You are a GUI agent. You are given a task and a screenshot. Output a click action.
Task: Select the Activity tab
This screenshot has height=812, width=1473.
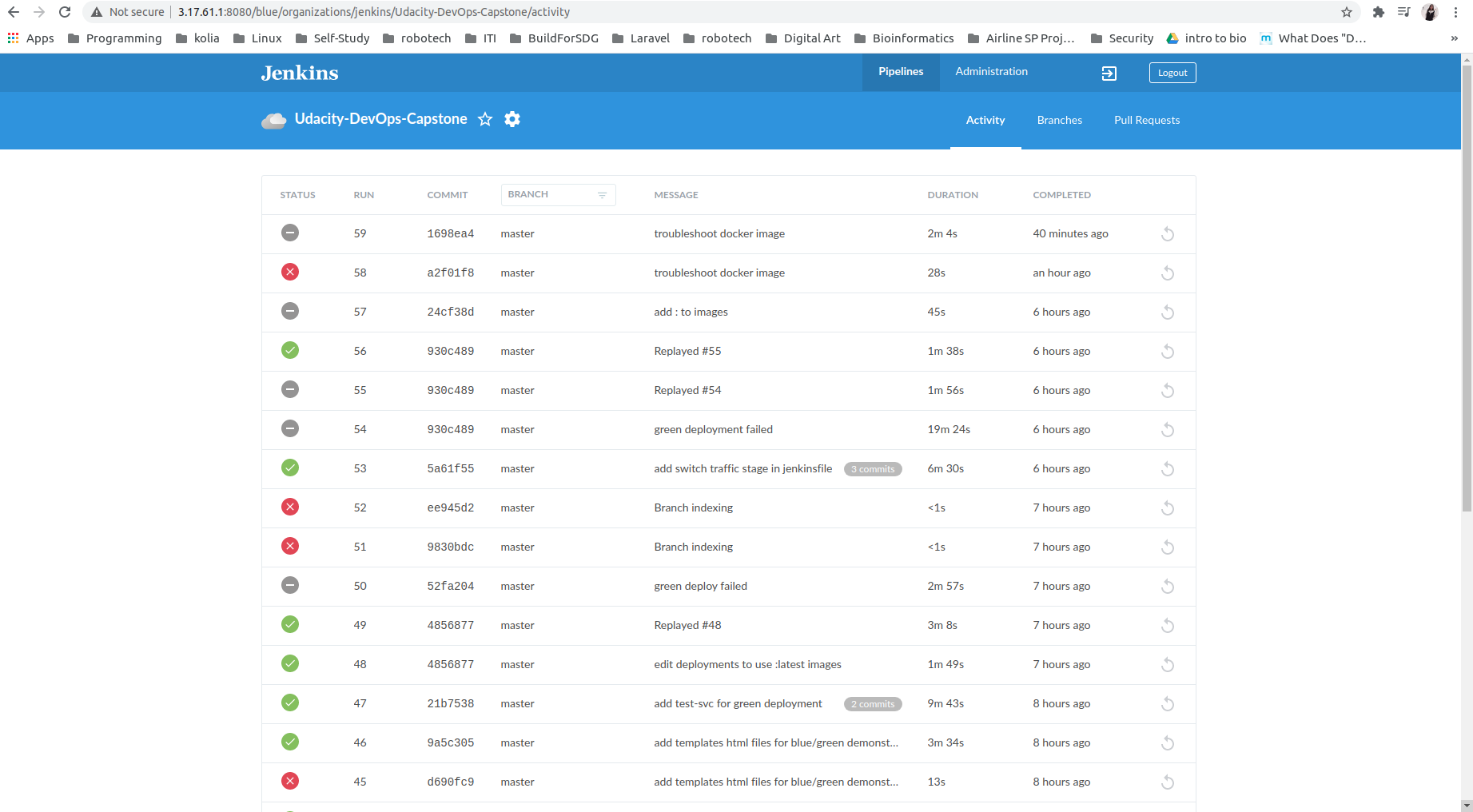[985, 120]
